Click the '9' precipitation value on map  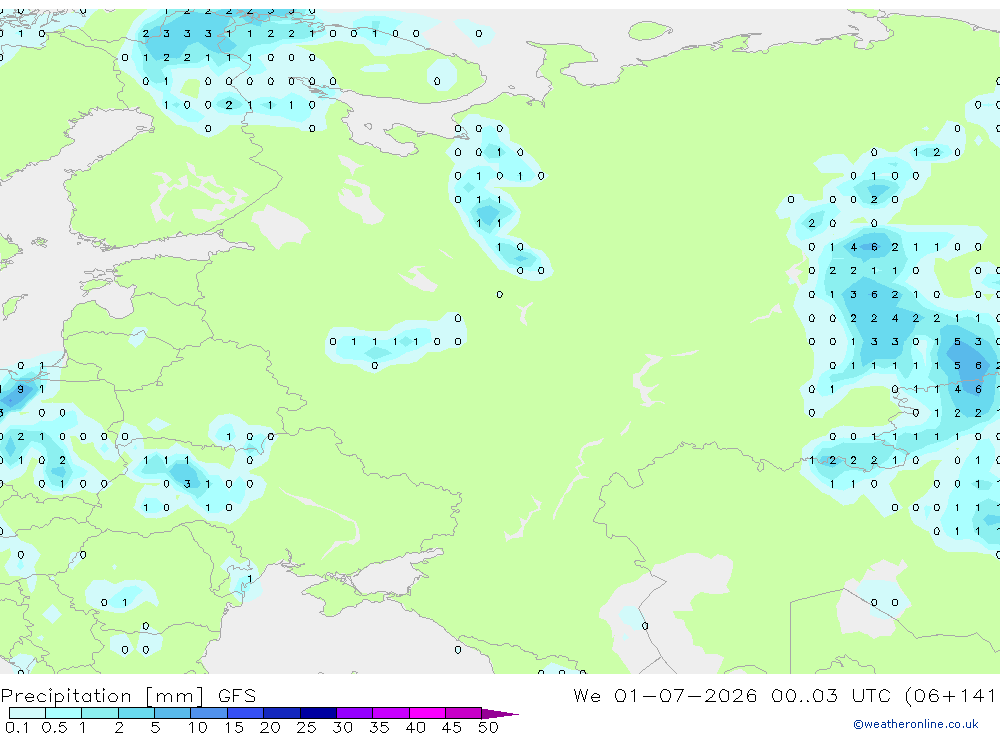[21, 389]
